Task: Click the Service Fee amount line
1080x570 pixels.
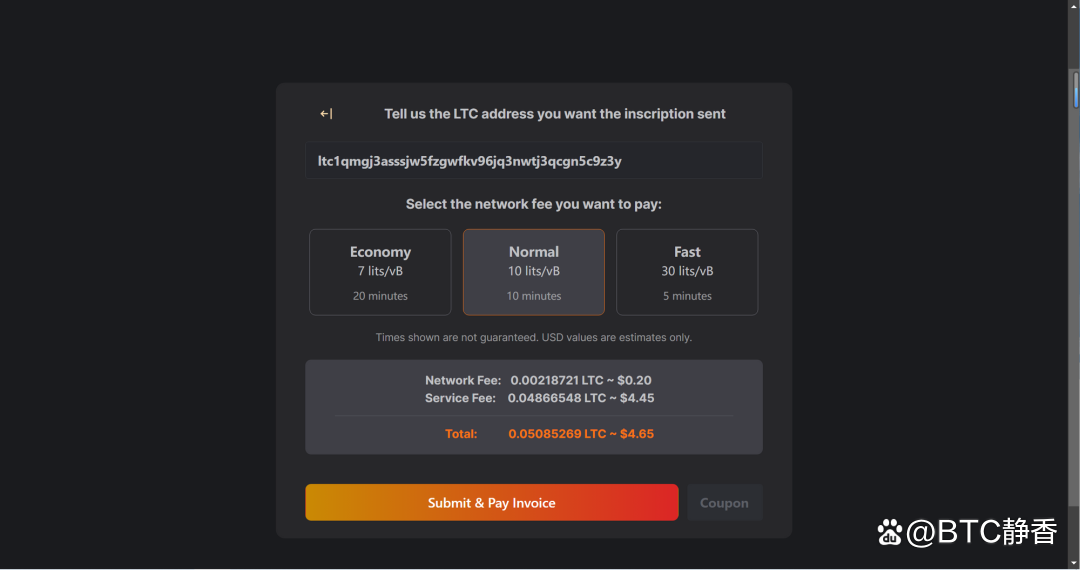Action: tap(538, 398)
